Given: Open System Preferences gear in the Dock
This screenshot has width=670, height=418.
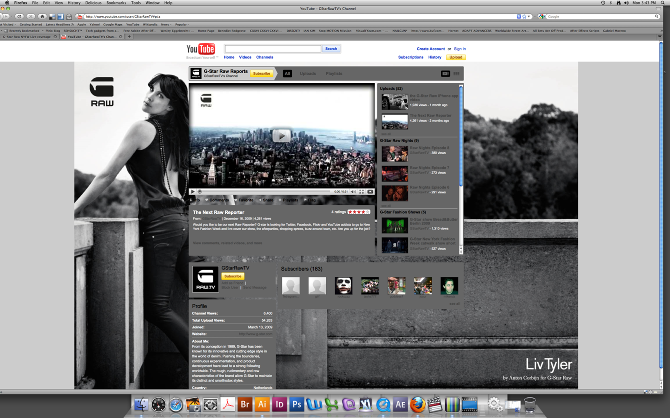Looking at the screenshot, I should (495, 404).
